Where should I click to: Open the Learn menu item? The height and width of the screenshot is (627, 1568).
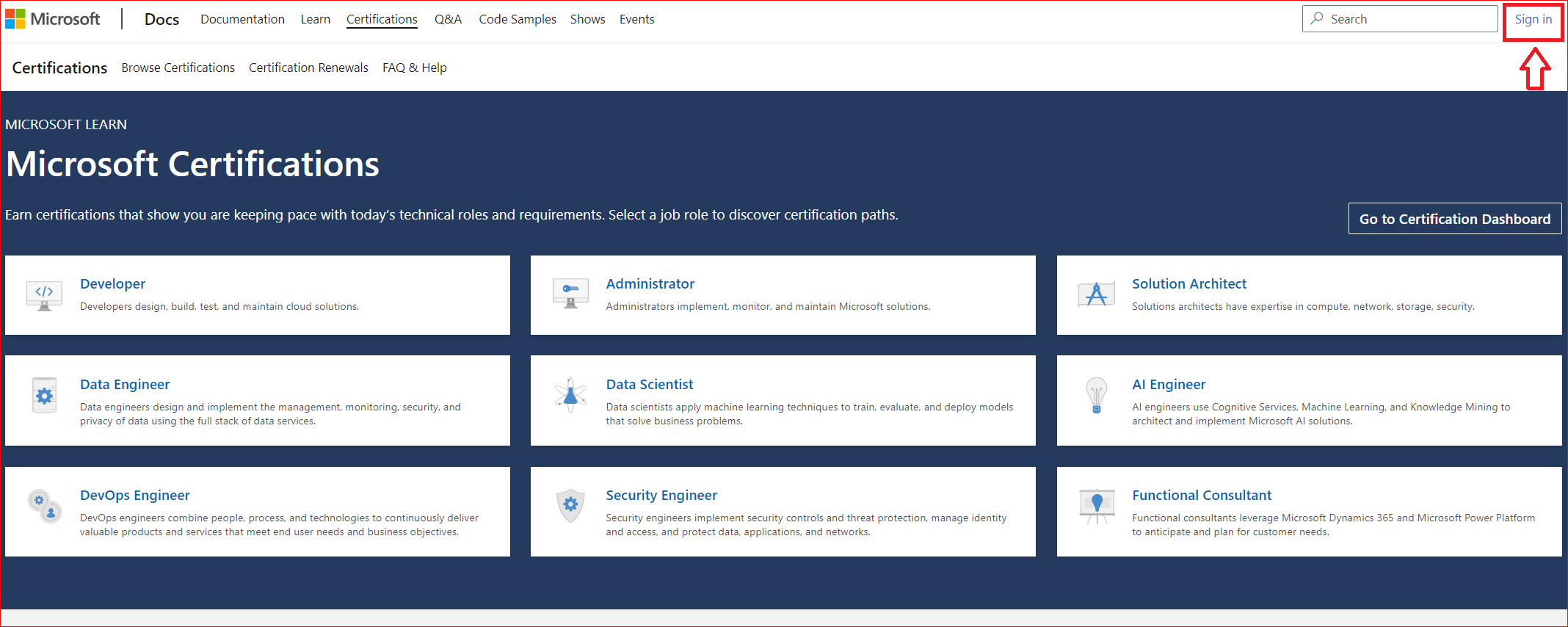click(x=316, y=19)
